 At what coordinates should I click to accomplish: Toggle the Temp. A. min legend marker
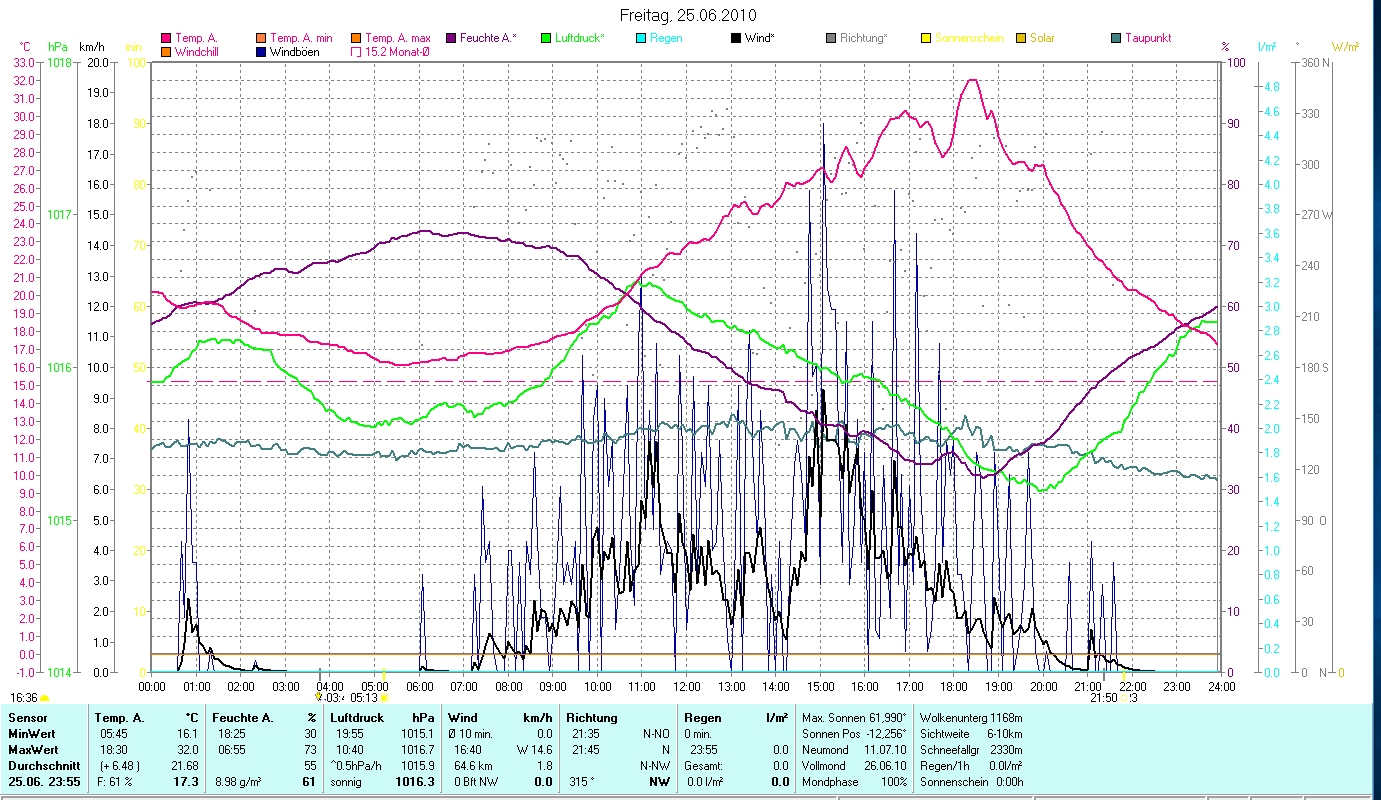point(262,38)
